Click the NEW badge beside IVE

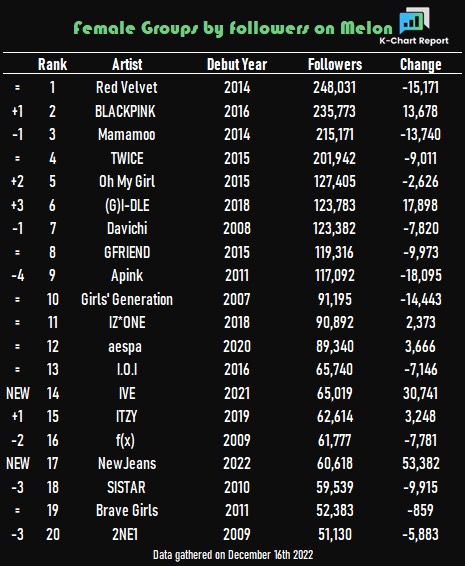click(18, 393)
